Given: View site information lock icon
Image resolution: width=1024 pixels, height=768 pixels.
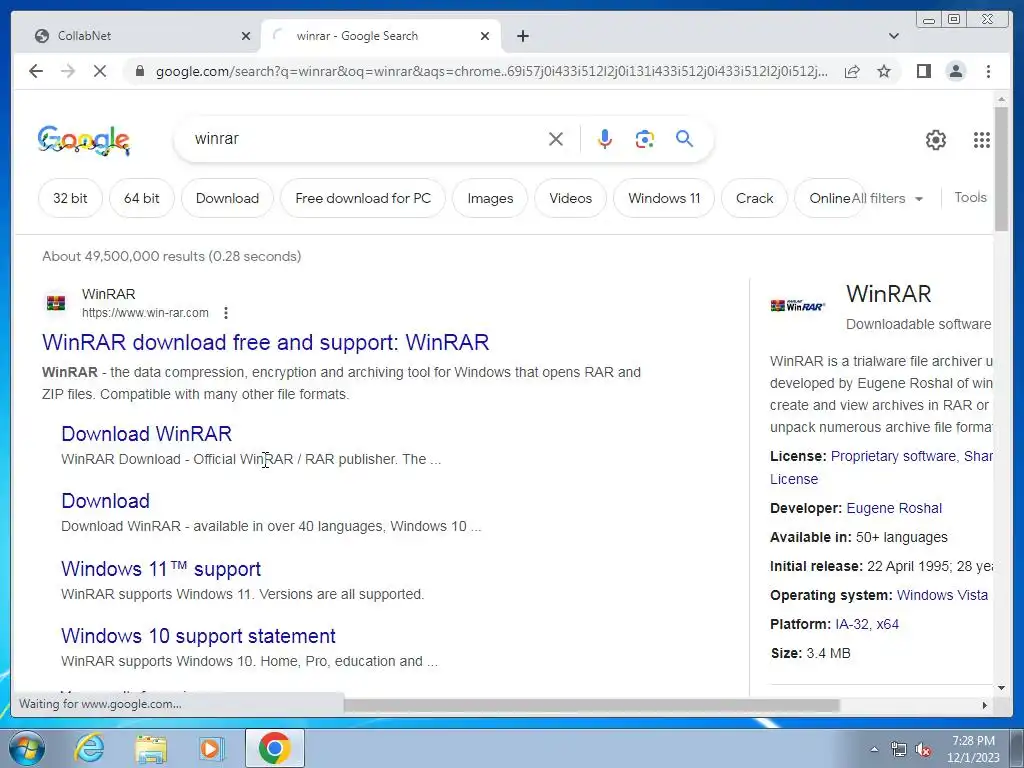Looking at the screenshot, I should (140, 71).
